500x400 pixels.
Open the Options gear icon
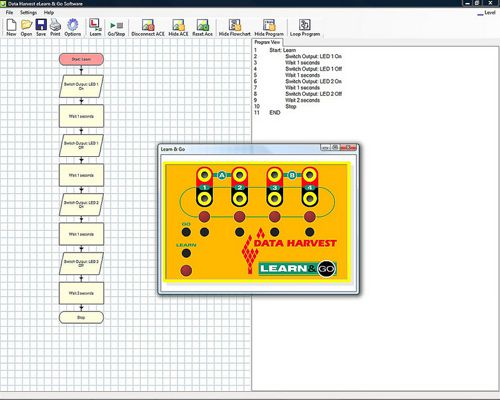click(73, 27)
